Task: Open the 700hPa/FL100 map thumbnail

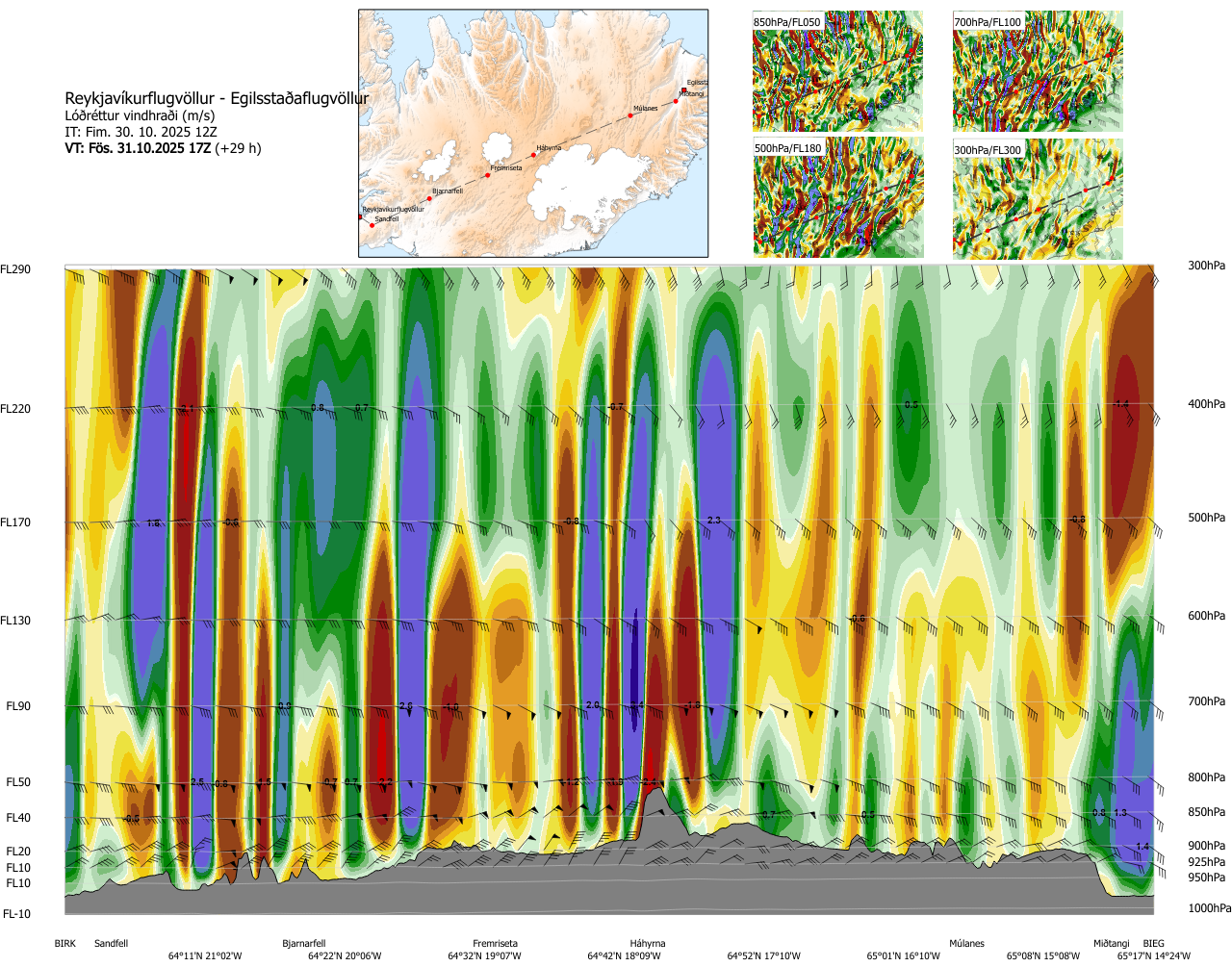Action: tap(1038, 71)
